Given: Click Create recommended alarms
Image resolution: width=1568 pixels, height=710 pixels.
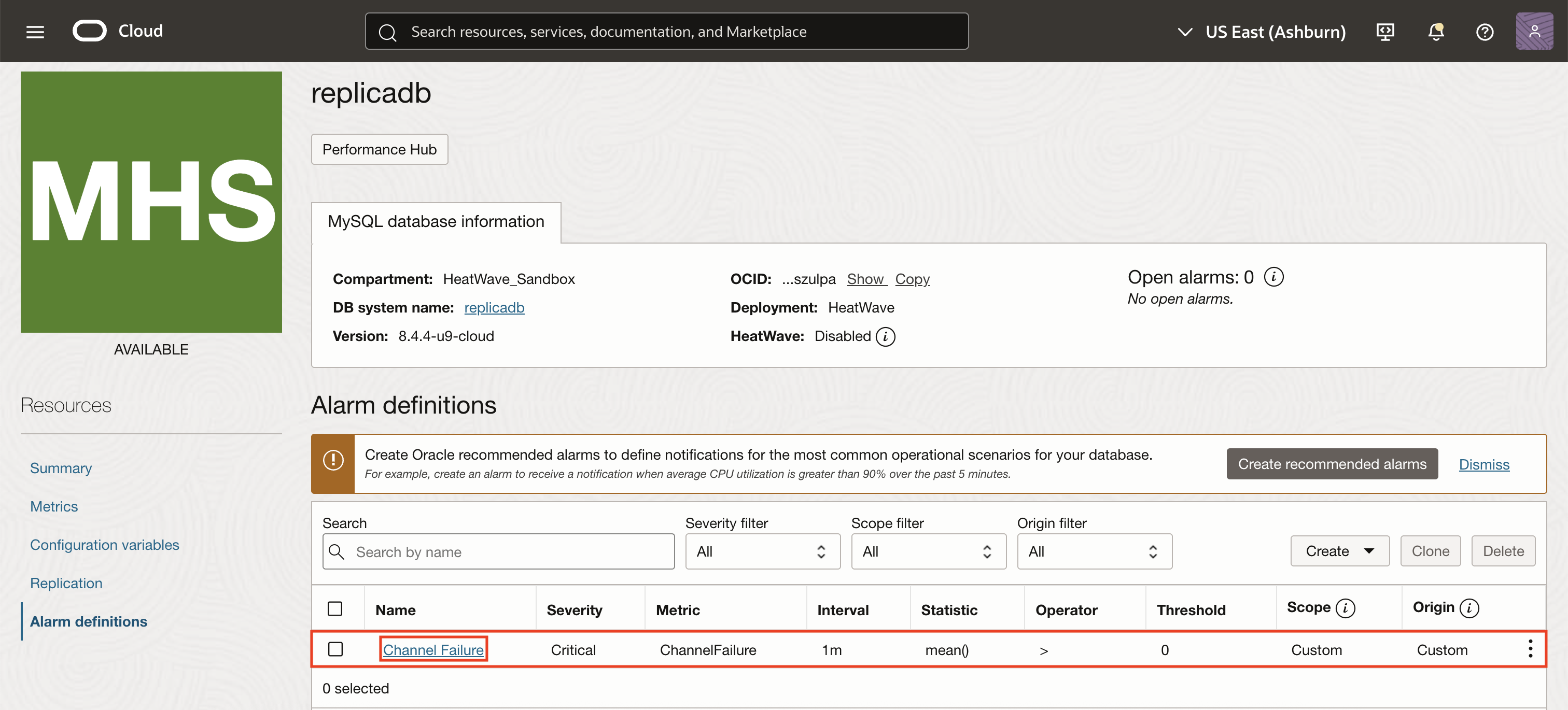Looking at the screenshot, I should [x=1332, y=464].
